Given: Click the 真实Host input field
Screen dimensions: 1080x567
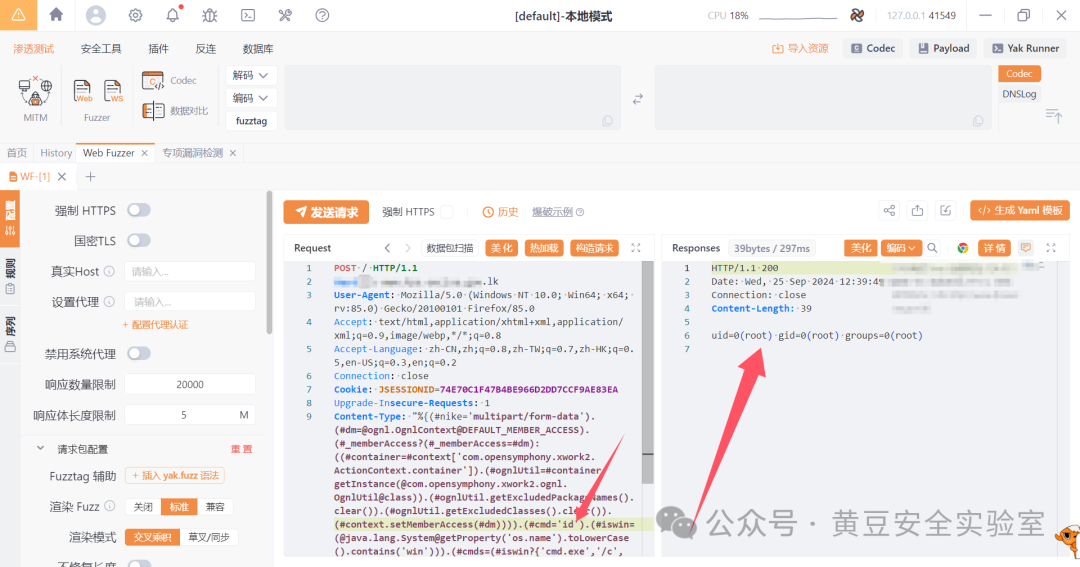Looking at the screenshot, I should pyautogui.click(x=190, y=271).
